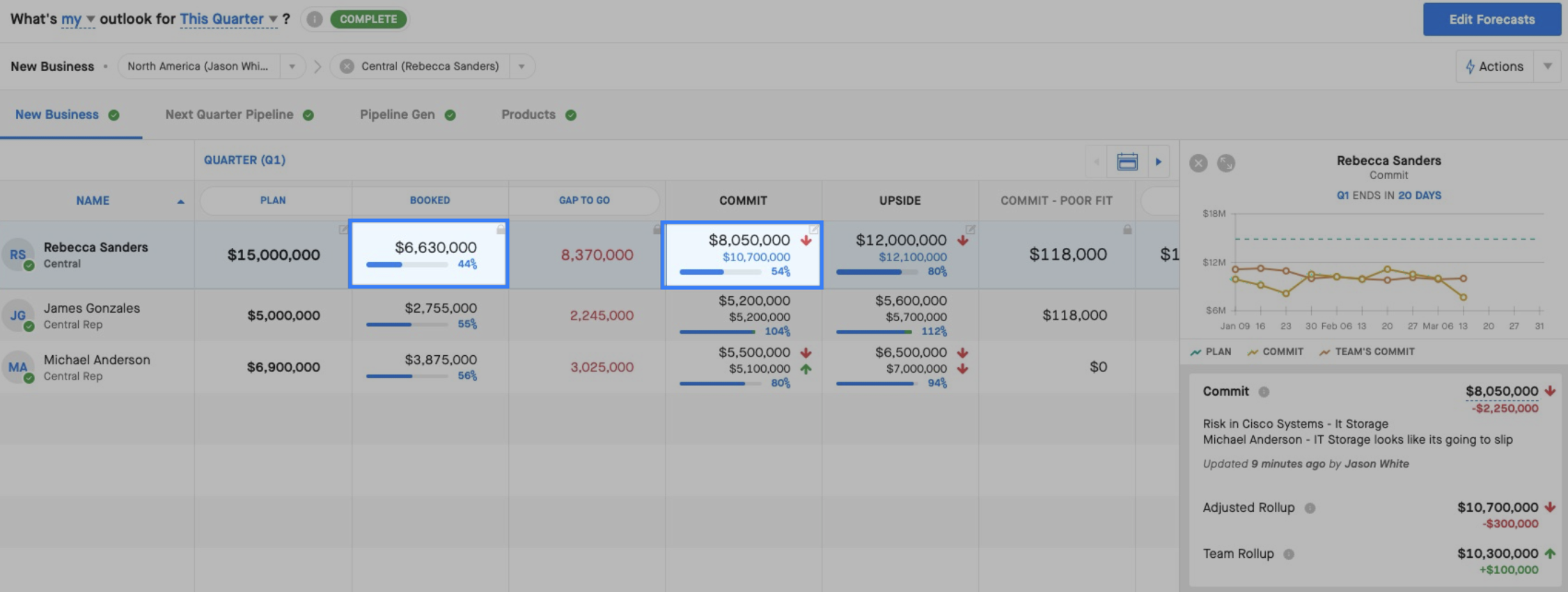Click the lock icon in Rebecca Sanders' Commit - Poor Fit cell
Image resolution: width=1568 pixels, height=592 pixels.
[1127, 229]
